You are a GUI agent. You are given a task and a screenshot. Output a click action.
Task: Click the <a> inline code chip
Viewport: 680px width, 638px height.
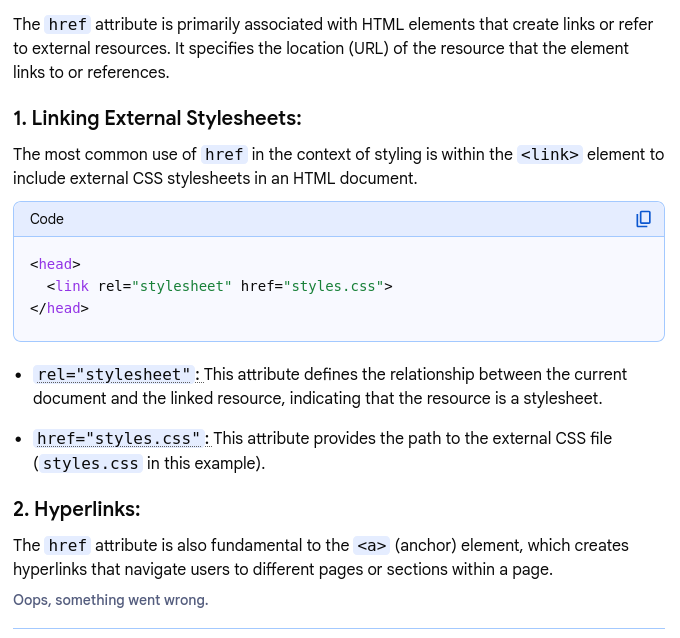point(371,545)
